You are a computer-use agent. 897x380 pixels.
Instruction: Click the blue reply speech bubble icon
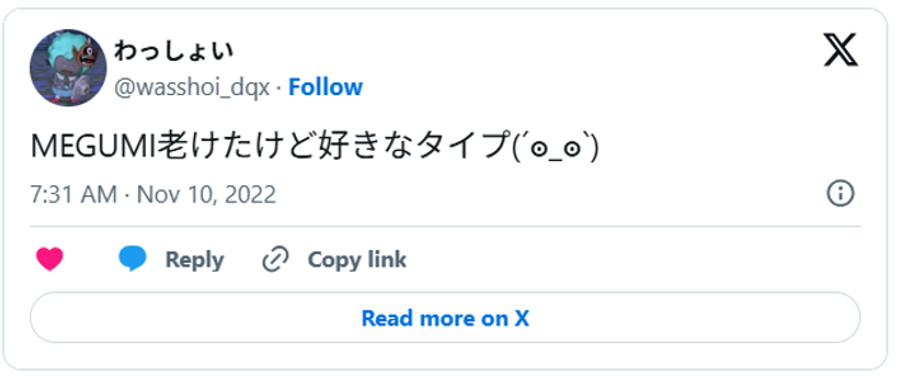133,259
